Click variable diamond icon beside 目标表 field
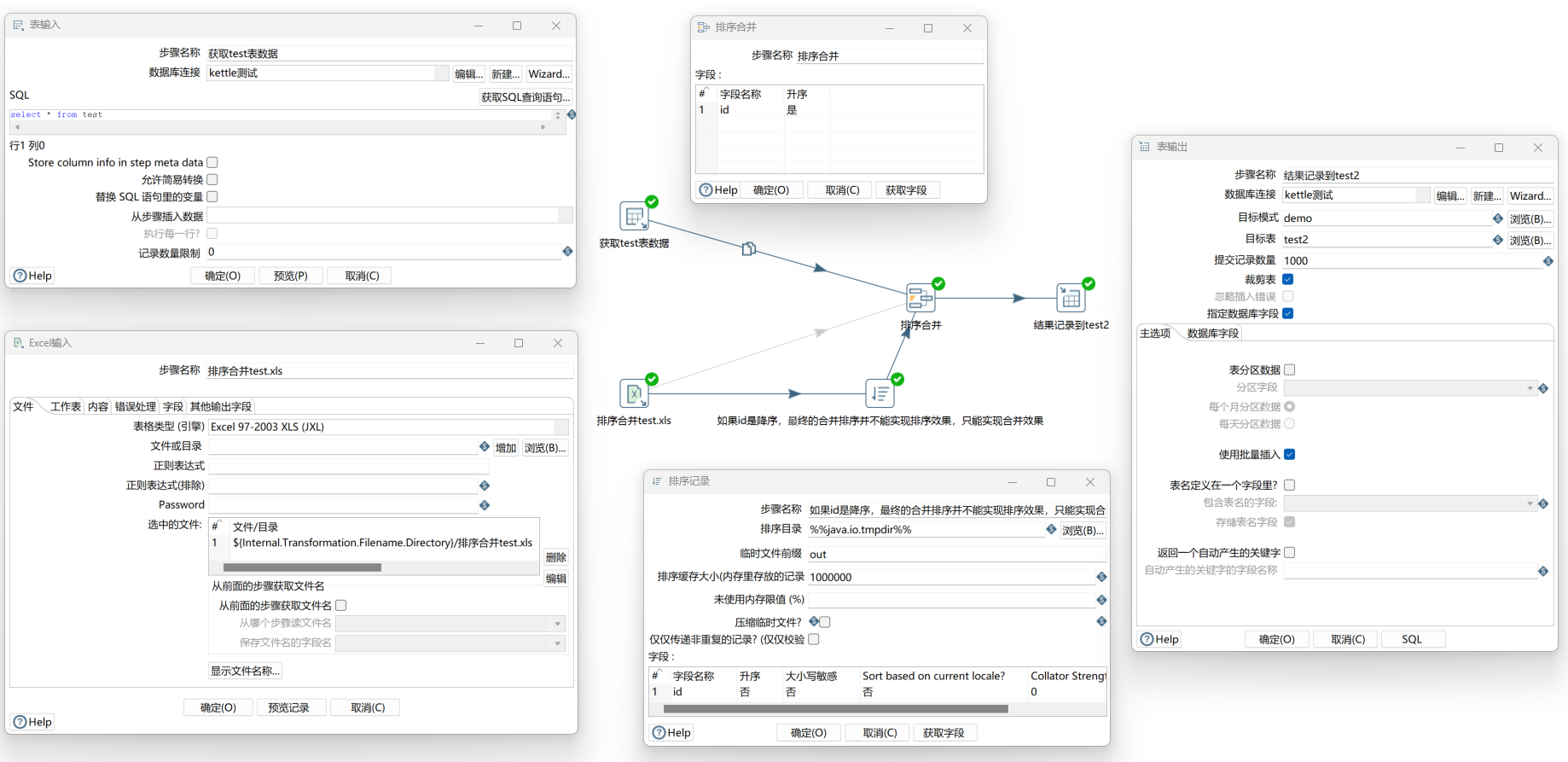Viewport: 1568px width, 762px height. tap(1498, 240)
